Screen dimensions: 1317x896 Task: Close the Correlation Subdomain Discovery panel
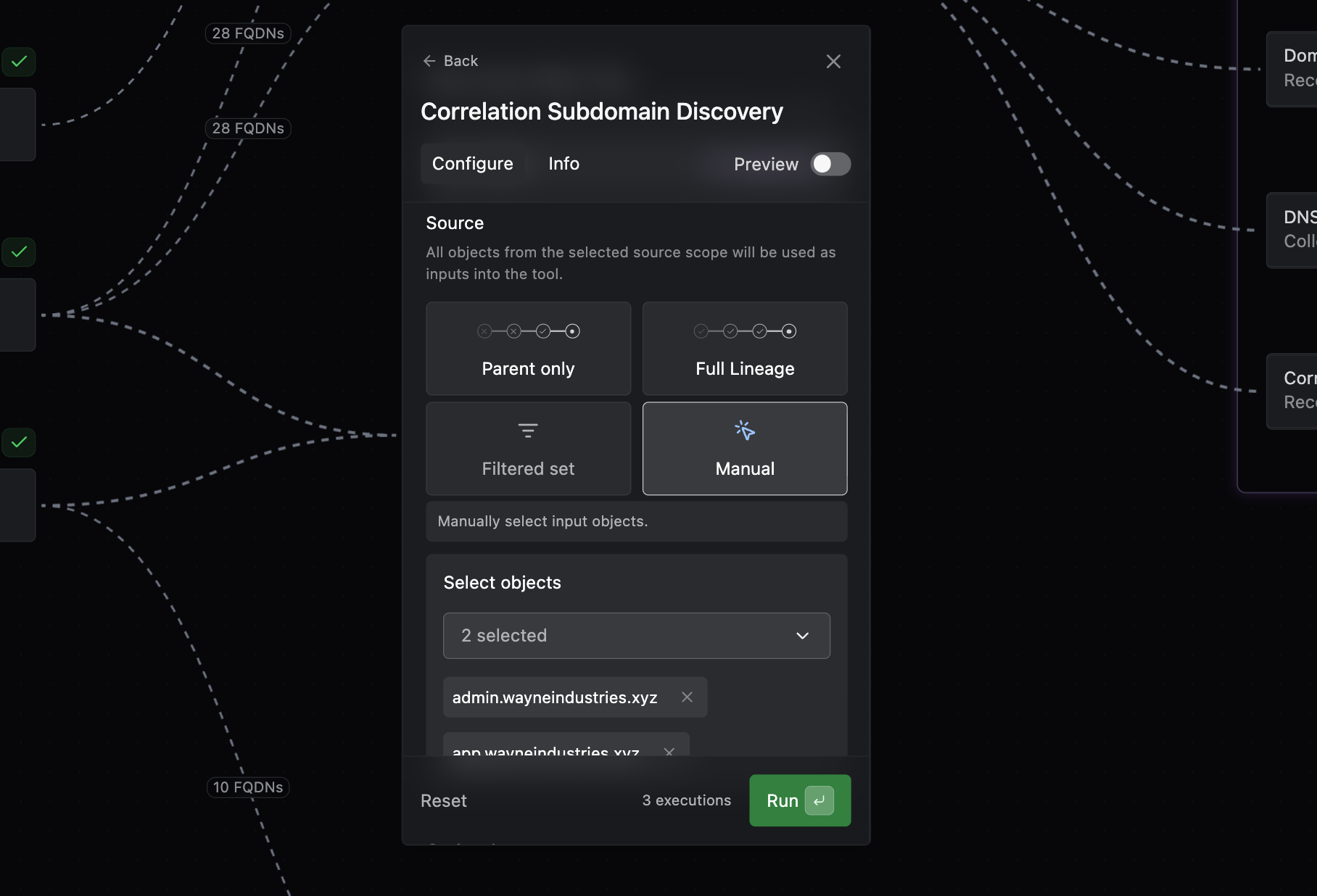(833, 62)
